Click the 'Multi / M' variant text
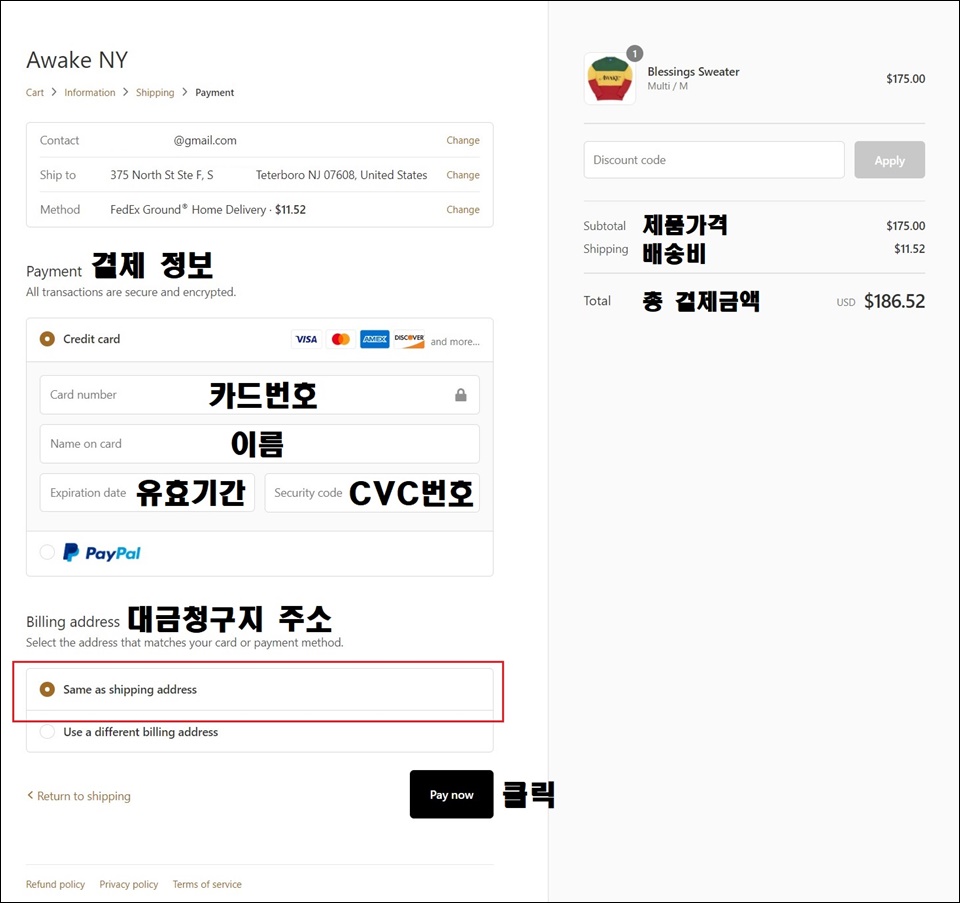 [x=667, y=86]
